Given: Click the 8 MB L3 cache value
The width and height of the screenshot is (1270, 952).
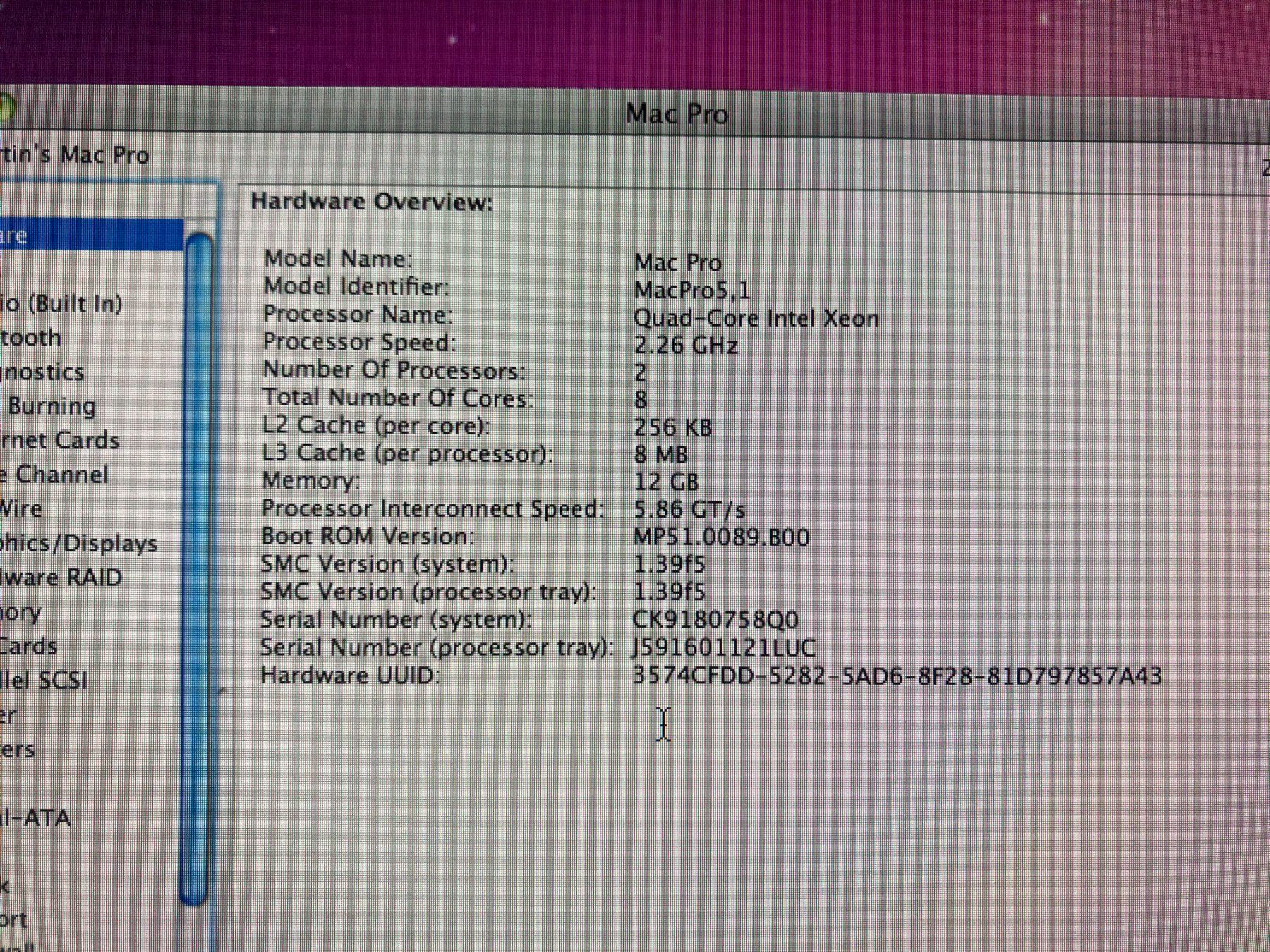Looking at the screenshot, I should 661,455.
